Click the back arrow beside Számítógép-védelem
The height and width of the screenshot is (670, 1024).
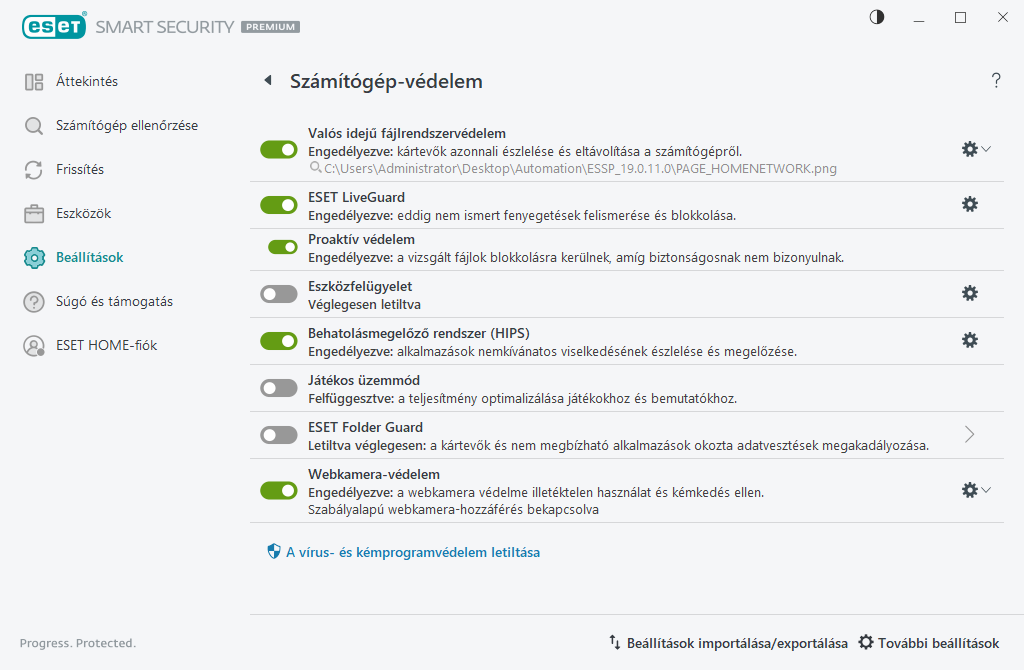click(267, 81)
